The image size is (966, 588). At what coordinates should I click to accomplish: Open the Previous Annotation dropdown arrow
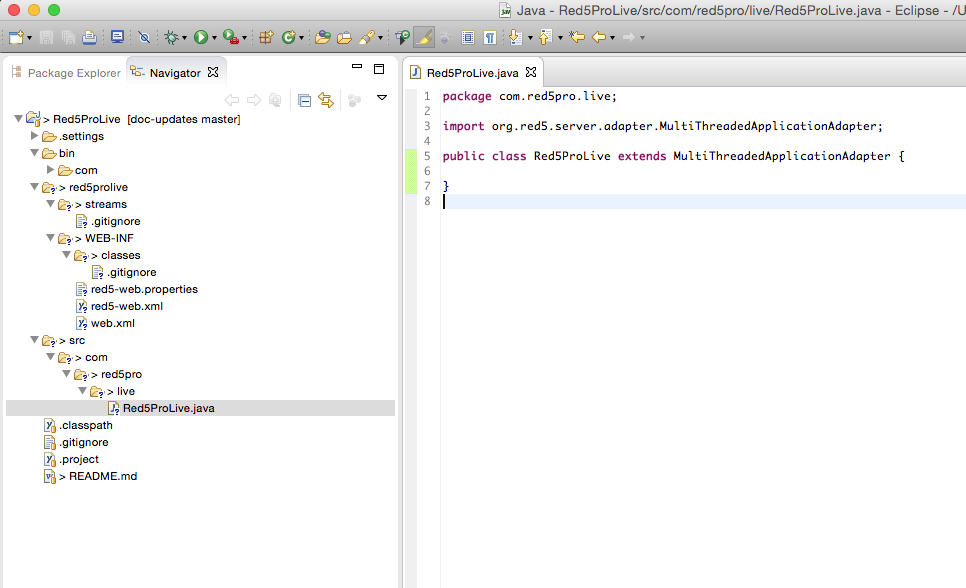[x=559, y=38]
